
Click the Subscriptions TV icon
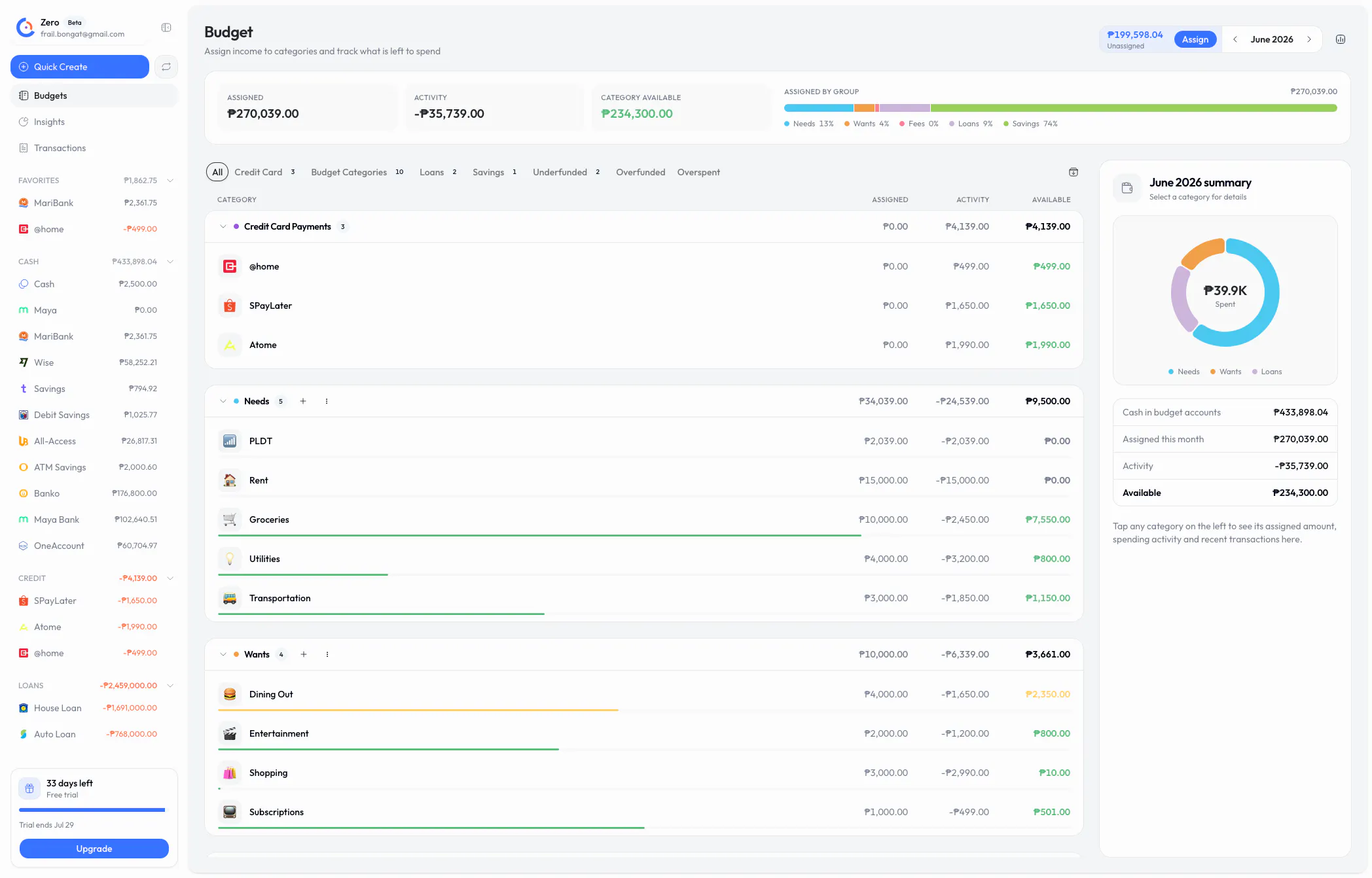click(230, 812)
